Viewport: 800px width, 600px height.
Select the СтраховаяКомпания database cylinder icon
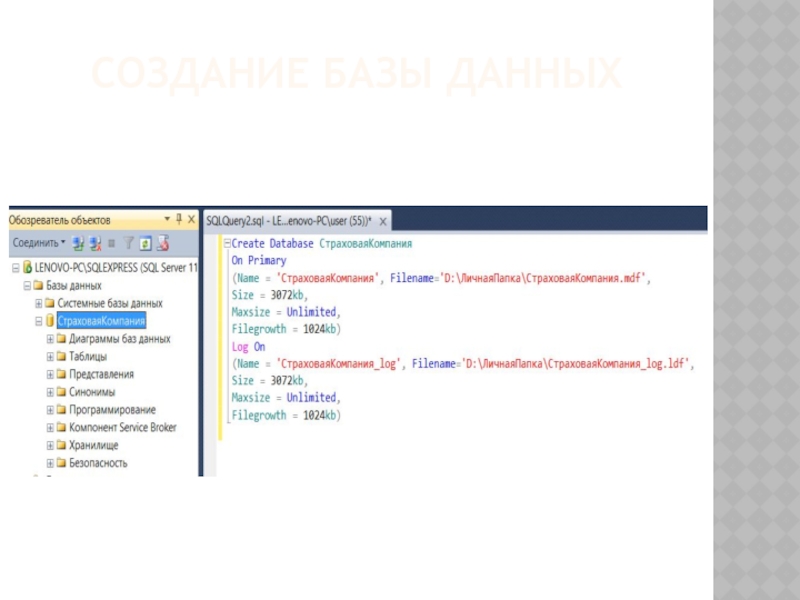point(50,321)
